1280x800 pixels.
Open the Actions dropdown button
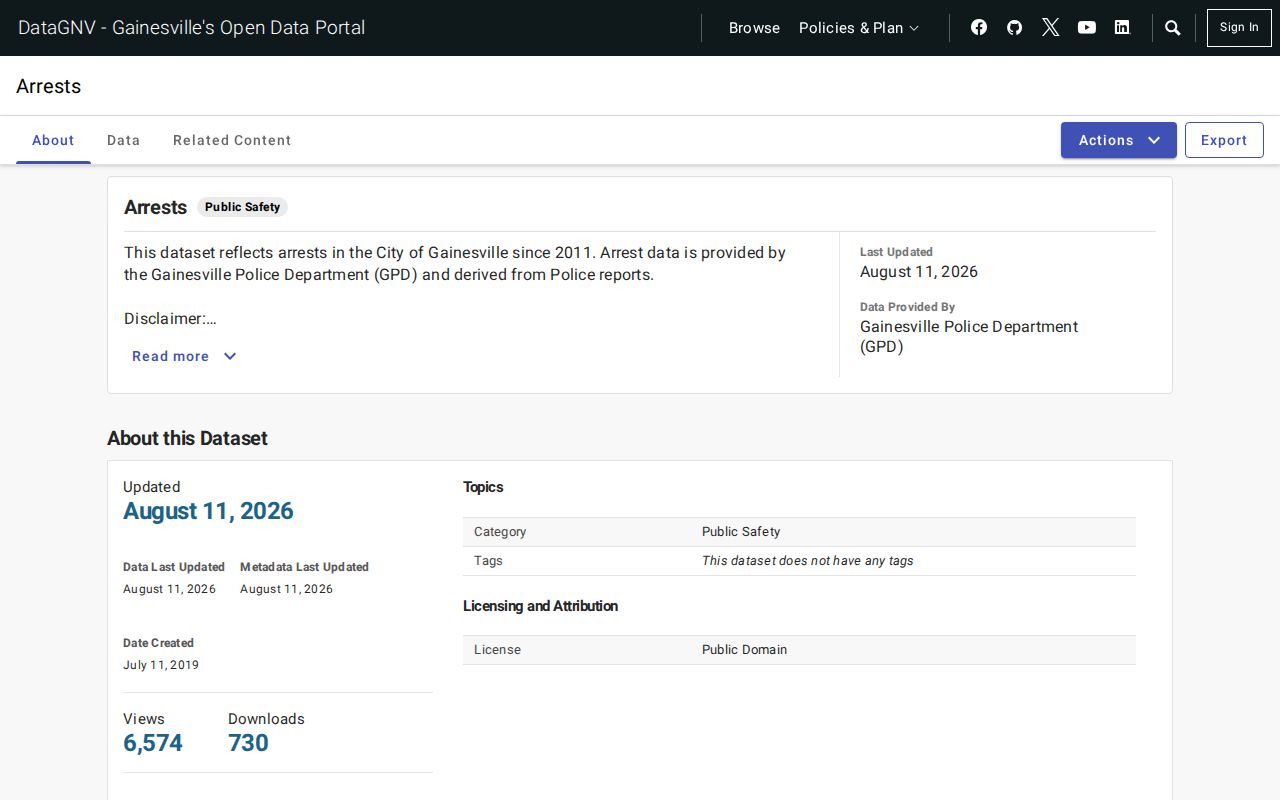pyautogui.click(x=1119, y=140)
